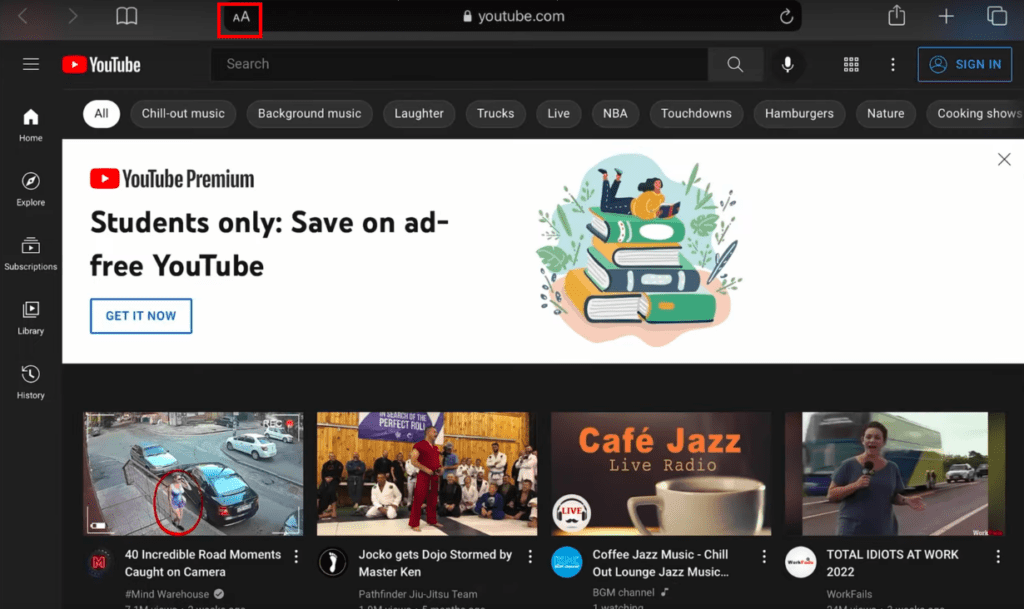Open Jocko gets Dojo Stormed title link
1024x609 pixels.
(435, 563)
